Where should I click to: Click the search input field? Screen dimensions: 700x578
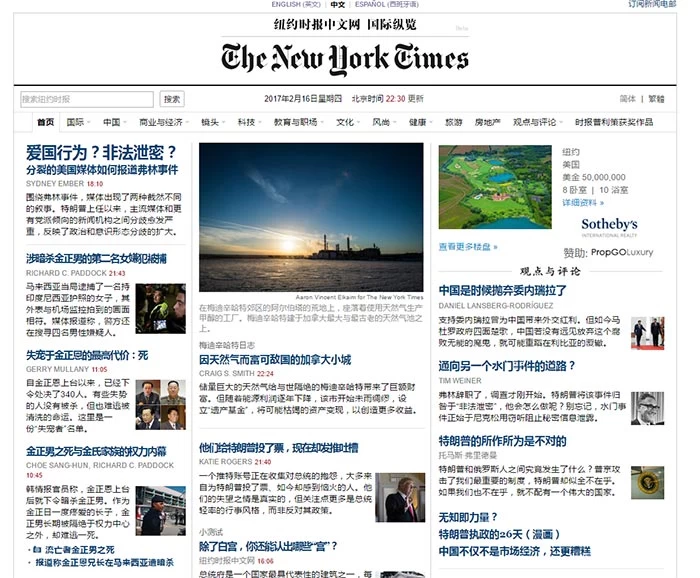87,99
